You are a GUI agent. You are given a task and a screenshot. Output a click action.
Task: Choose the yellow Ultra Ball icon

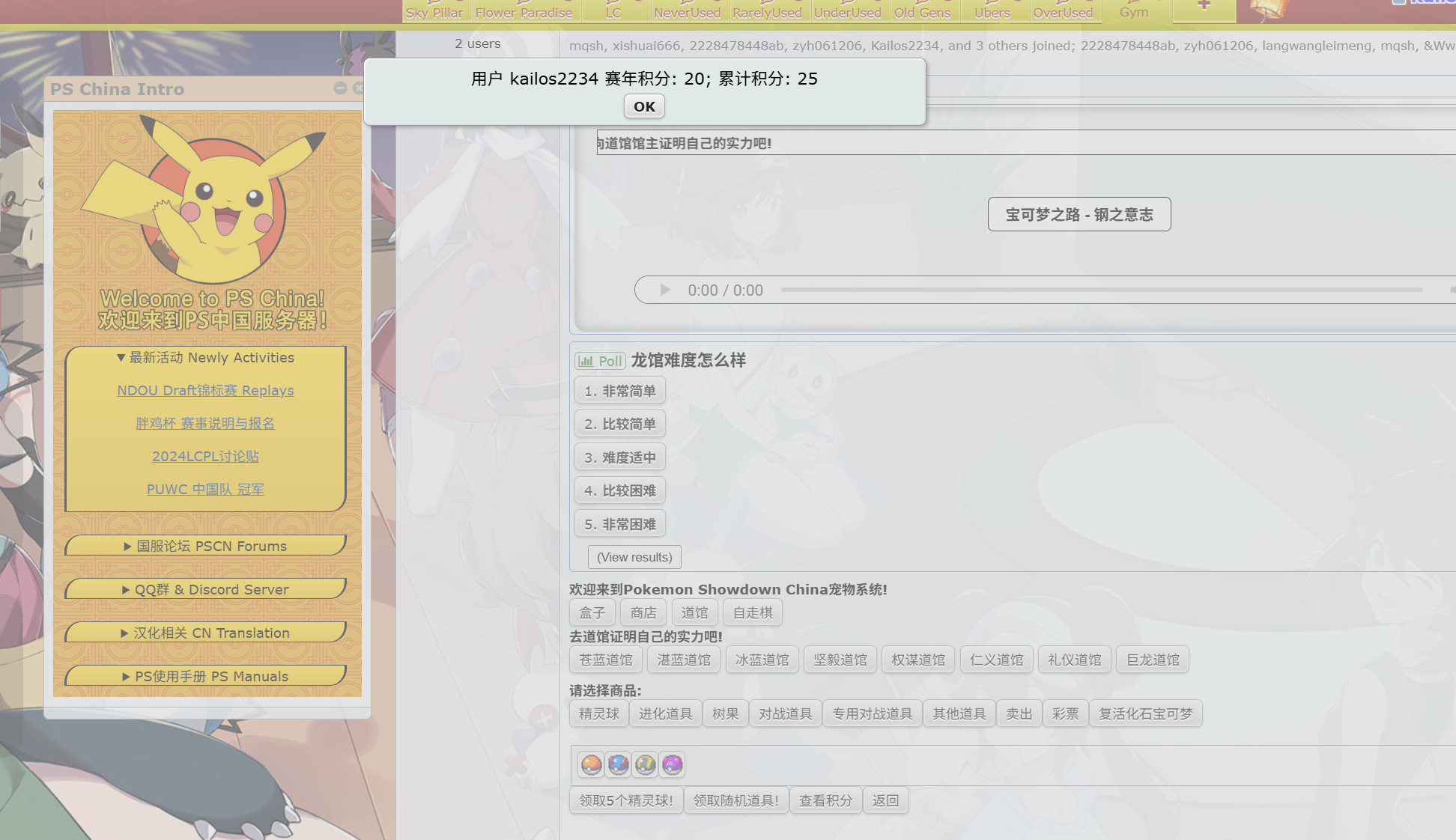tap(645, 764)
